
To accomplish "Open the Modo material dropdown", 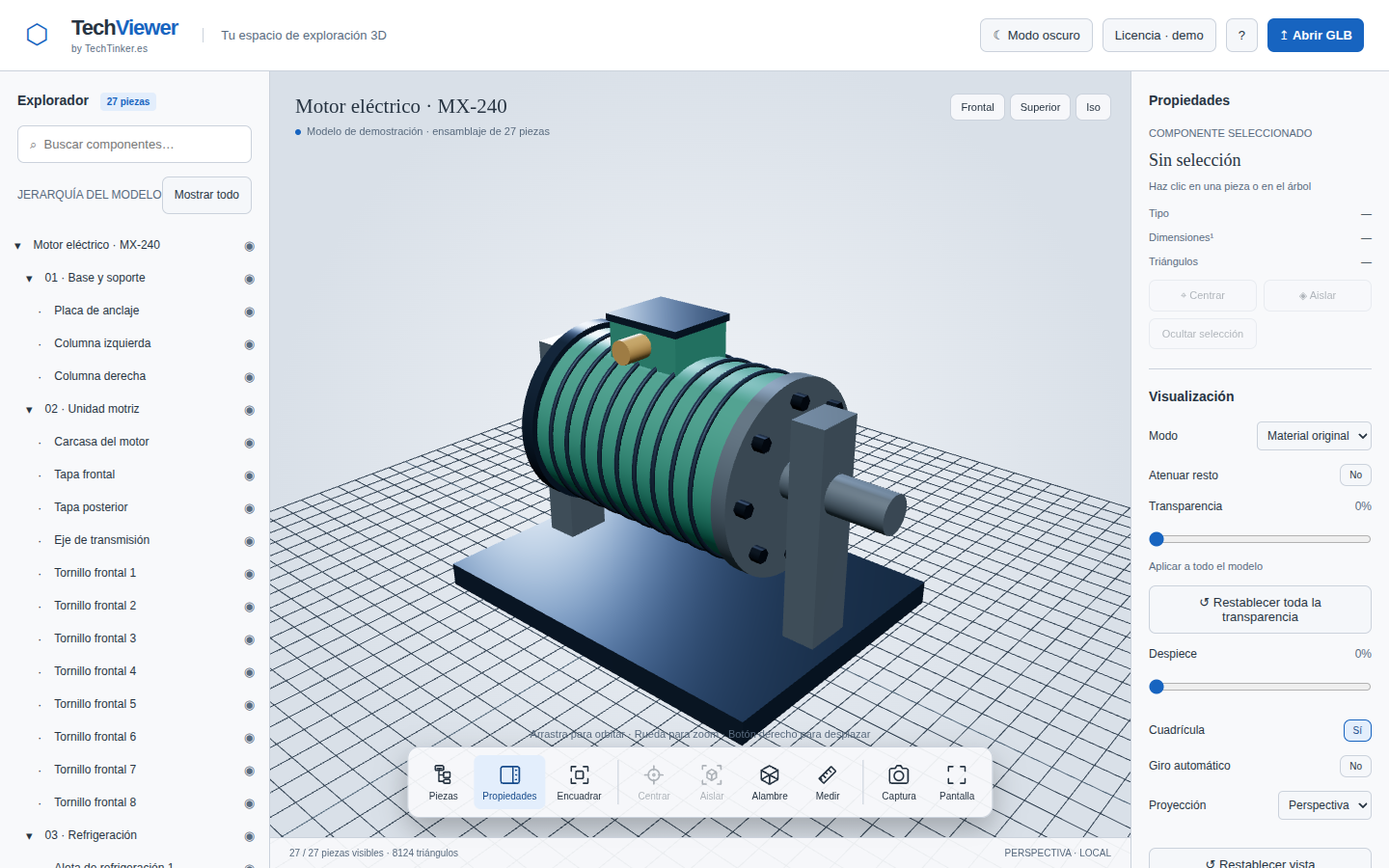I will (1314, 436).
